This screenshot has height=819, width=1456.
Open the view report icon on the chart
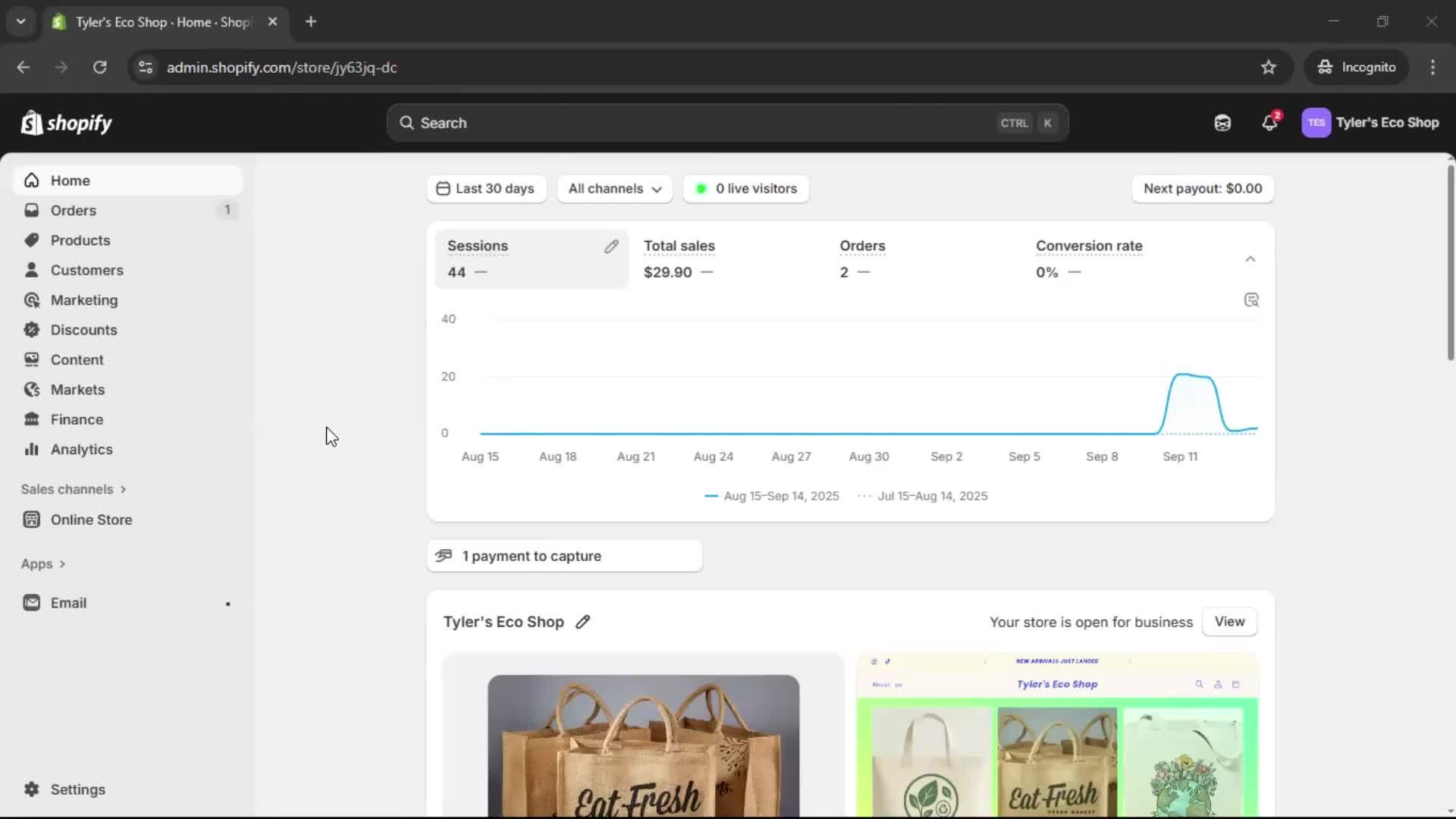click(x=1251, y=300)
